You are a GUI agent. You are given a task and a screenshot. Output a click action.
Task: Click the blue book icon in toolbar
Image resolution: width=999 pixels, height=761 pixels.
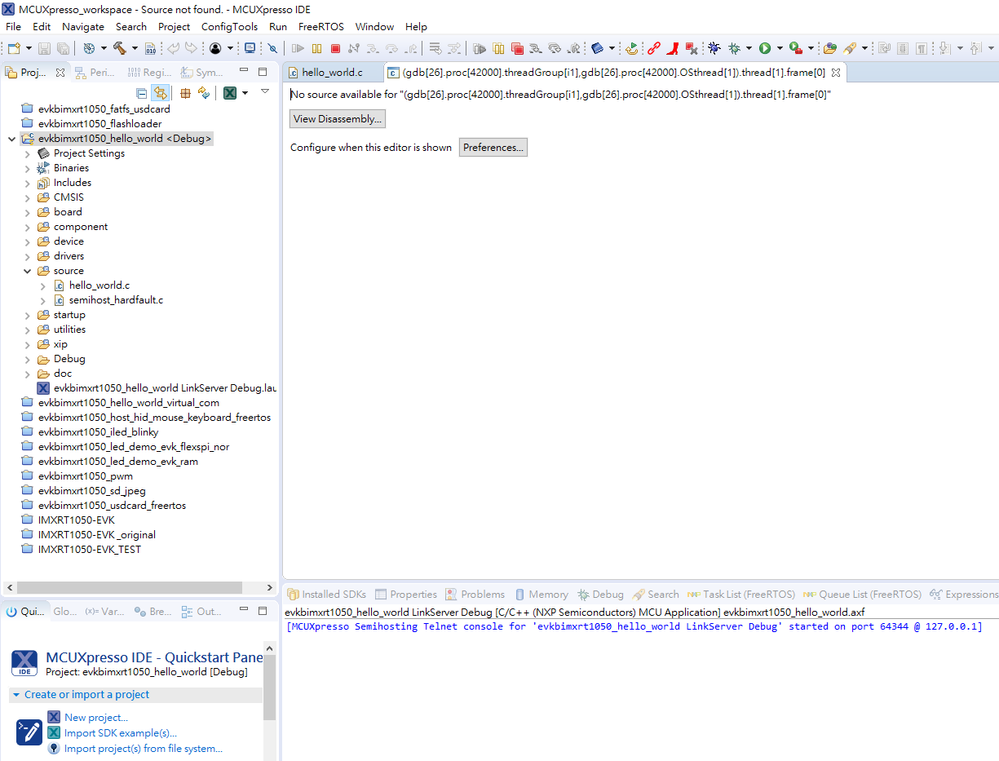click(x=597, y=48)
